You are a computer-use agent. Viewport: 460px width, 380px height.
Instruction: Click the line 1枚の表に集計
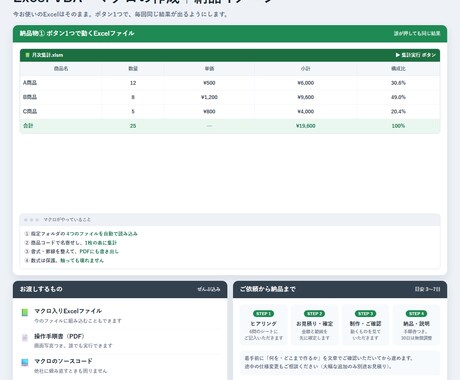[101, 243]
